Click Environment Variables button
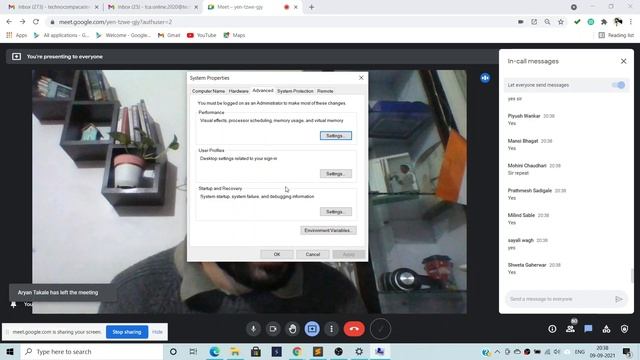Image resolution: width=640 pixels, height=360 pixels. coord(328,230)
